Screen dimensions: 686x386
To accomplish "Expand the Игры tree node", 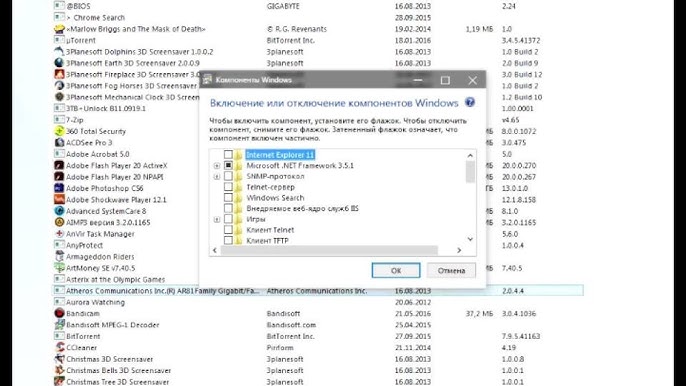I will click(217, 219).
